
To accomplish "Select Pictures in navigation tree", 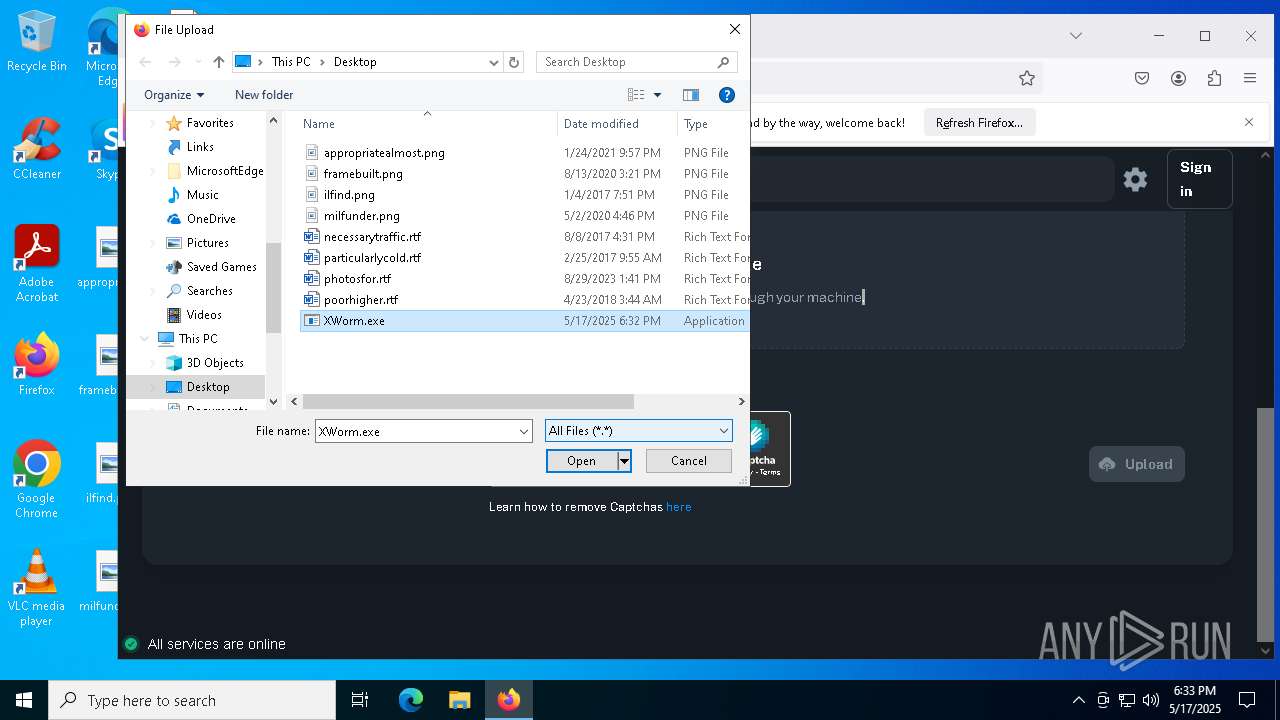I will [x=207, y=243].
